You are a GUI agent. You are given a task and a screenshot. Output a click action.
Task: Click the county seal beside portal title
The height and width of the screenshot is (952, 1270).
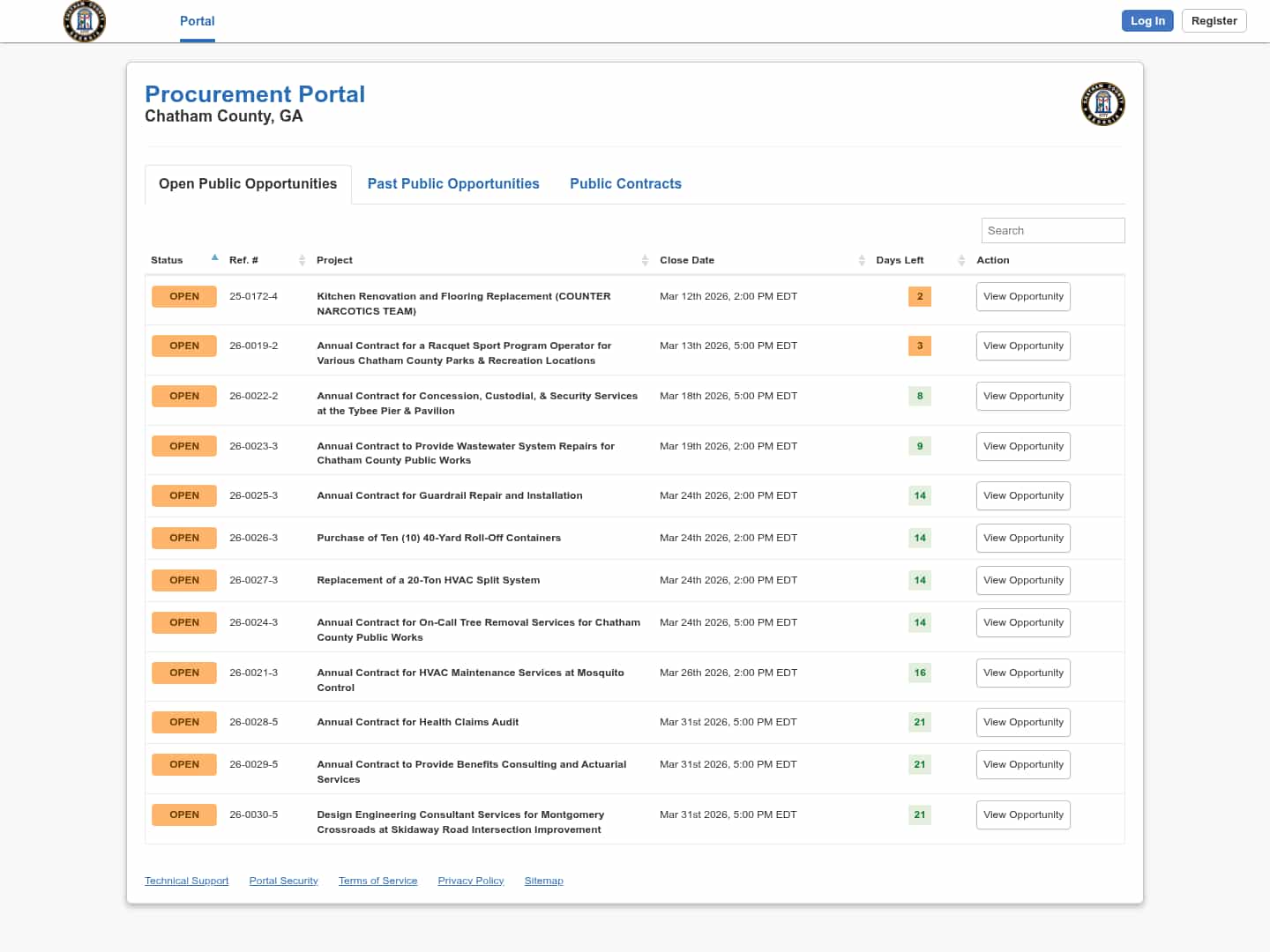[1102, 104]
